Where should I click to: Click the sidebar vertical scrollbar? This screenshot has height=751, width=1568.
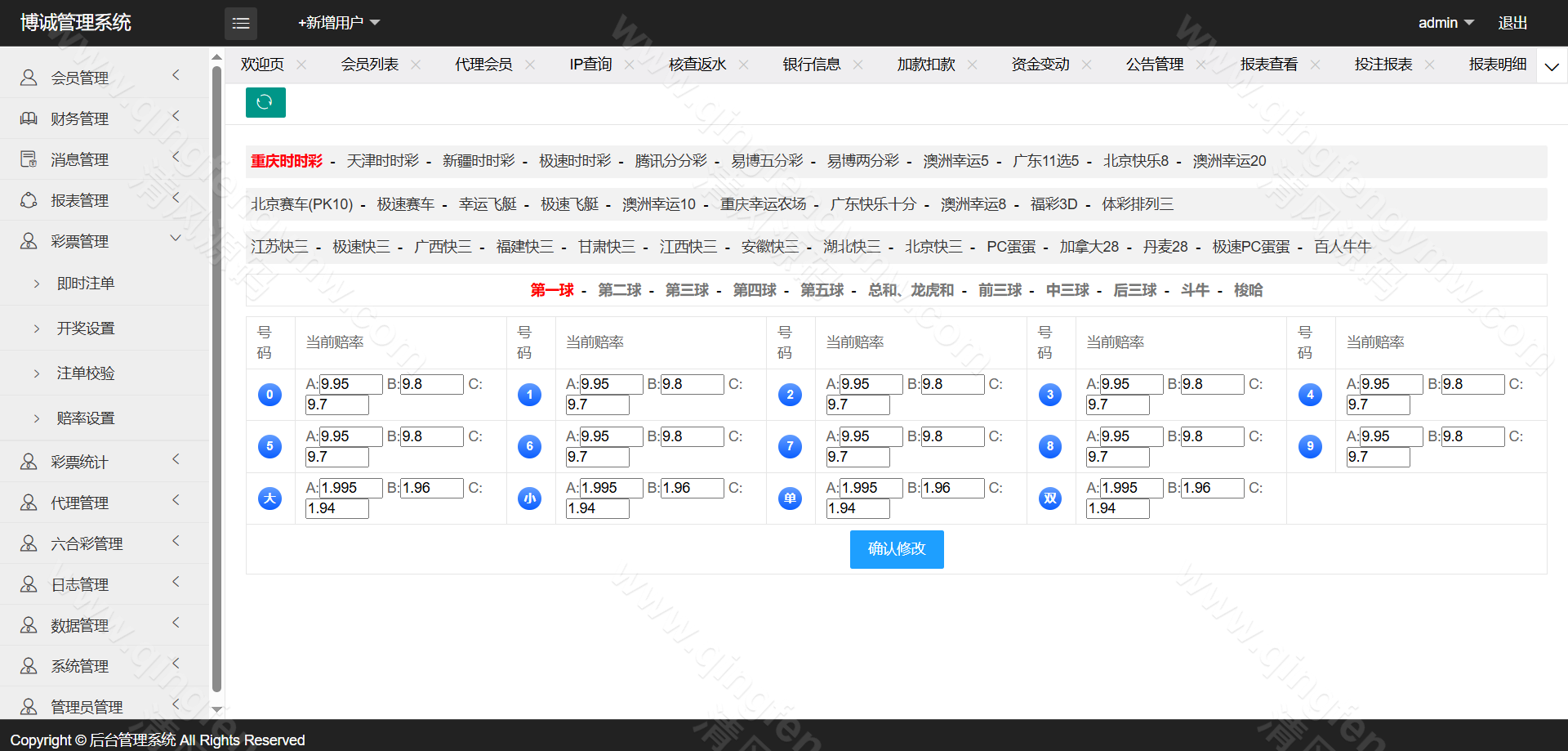(x=216, y=376)
